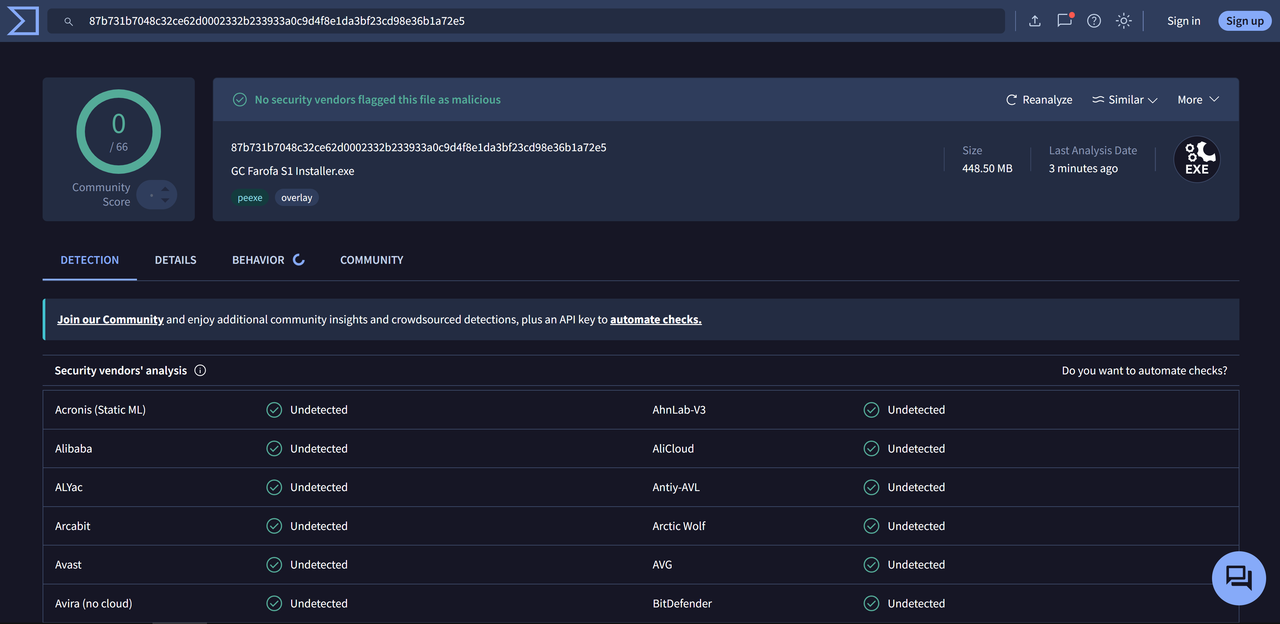Click the 0 / 66 detection score ring
This screenshot has height=624, width=1280.
(x=118, y=132)
